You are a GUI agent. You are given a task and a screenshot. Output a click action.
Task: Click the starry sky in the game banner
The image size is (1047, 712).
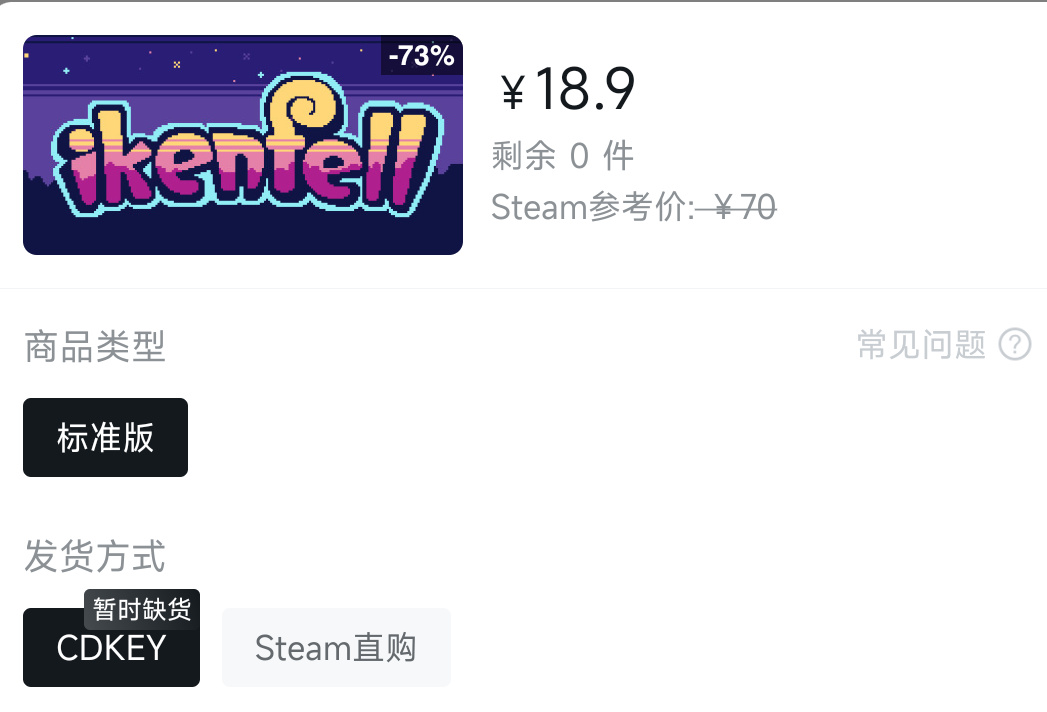pyautogui.click(x=150, y=62)
